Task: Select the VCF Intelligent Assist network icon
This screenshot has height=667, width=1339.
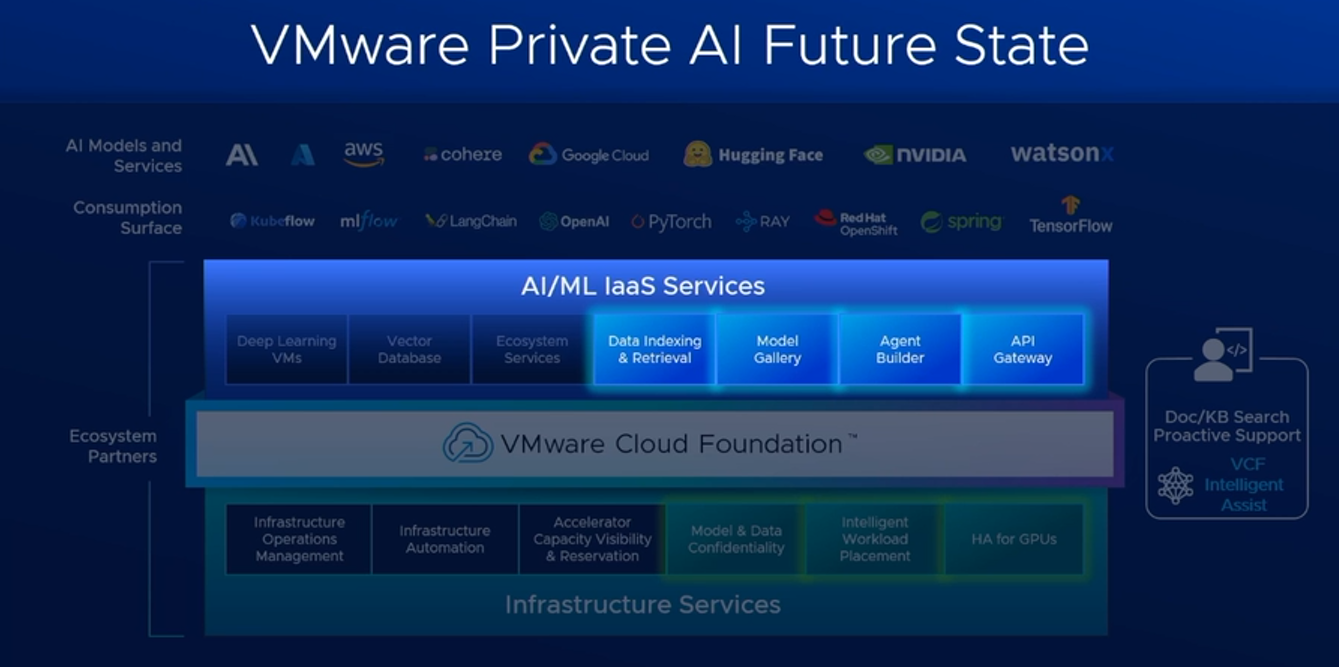Action: tap(1175, 485)
